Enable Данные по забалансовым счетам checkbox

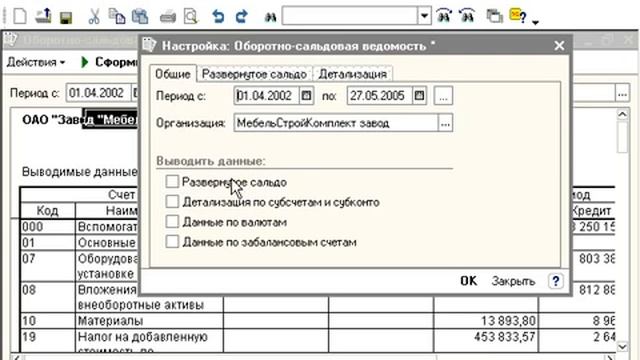(172, 241)
